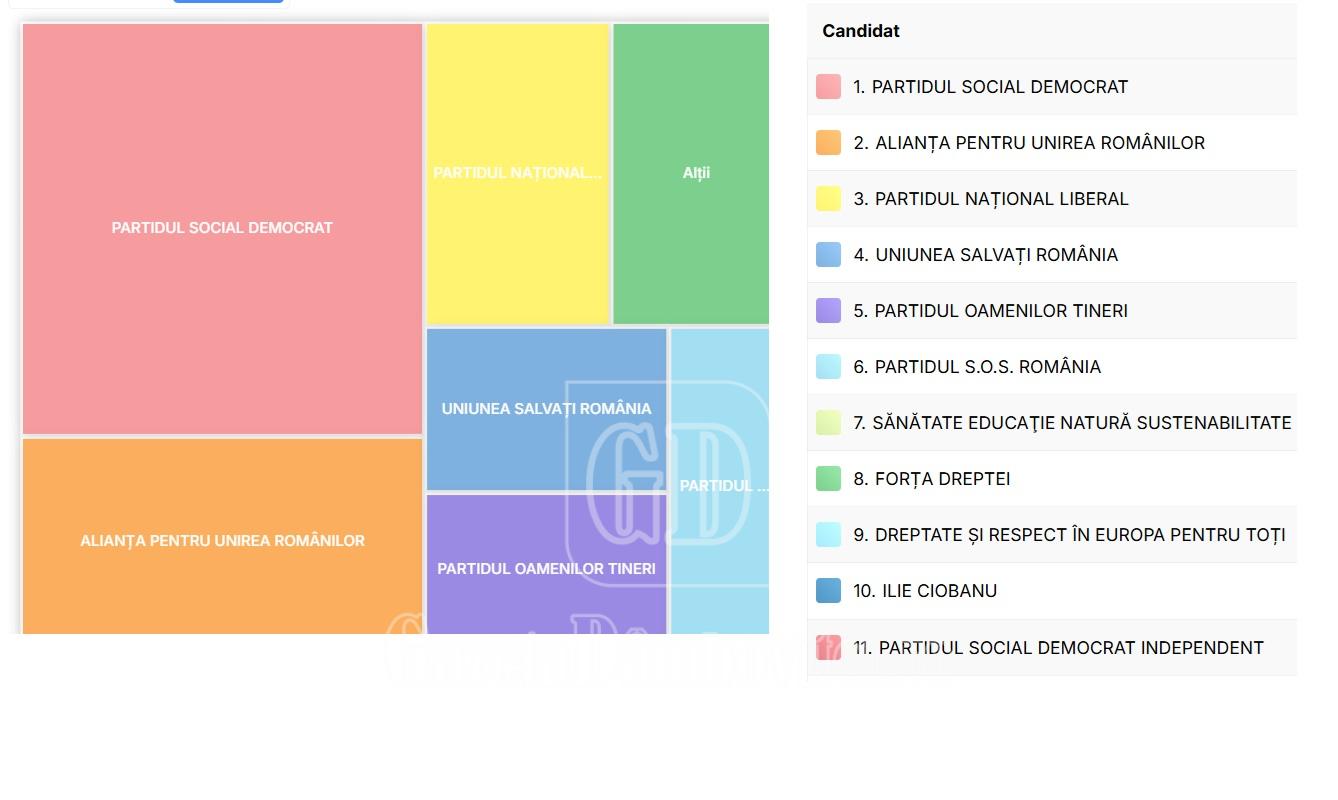This screenshot has width=1338, height=800.
Task: Click the cyan swatch for Dreptate și Respect
Action: 828,535
